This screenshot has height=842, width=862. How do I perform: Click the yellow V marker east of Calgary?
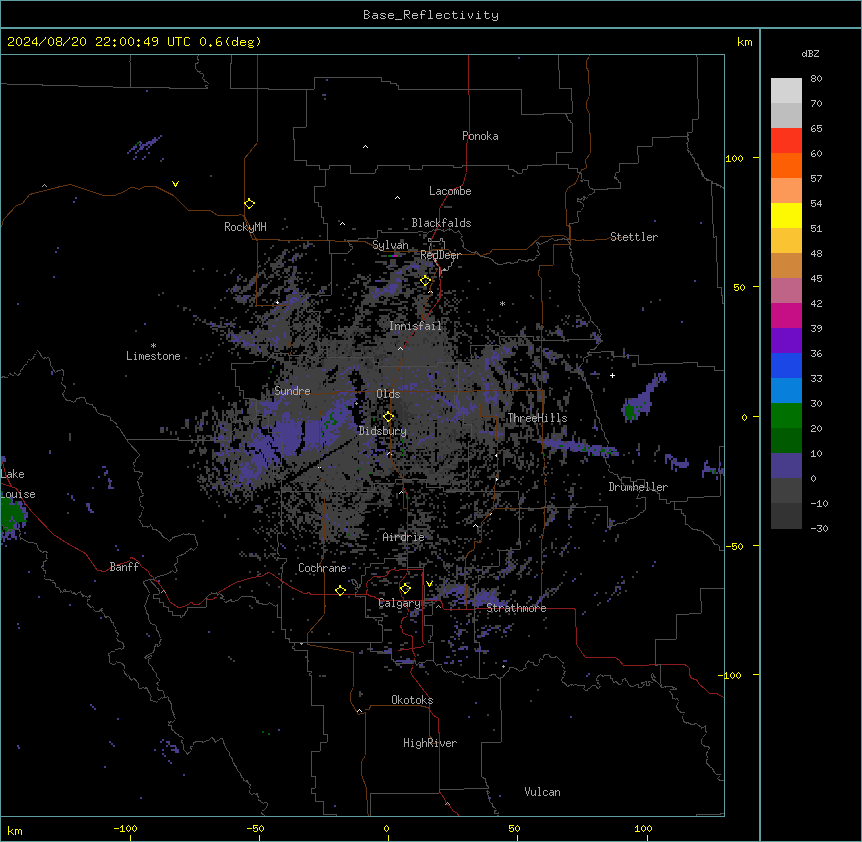(429, 584)
